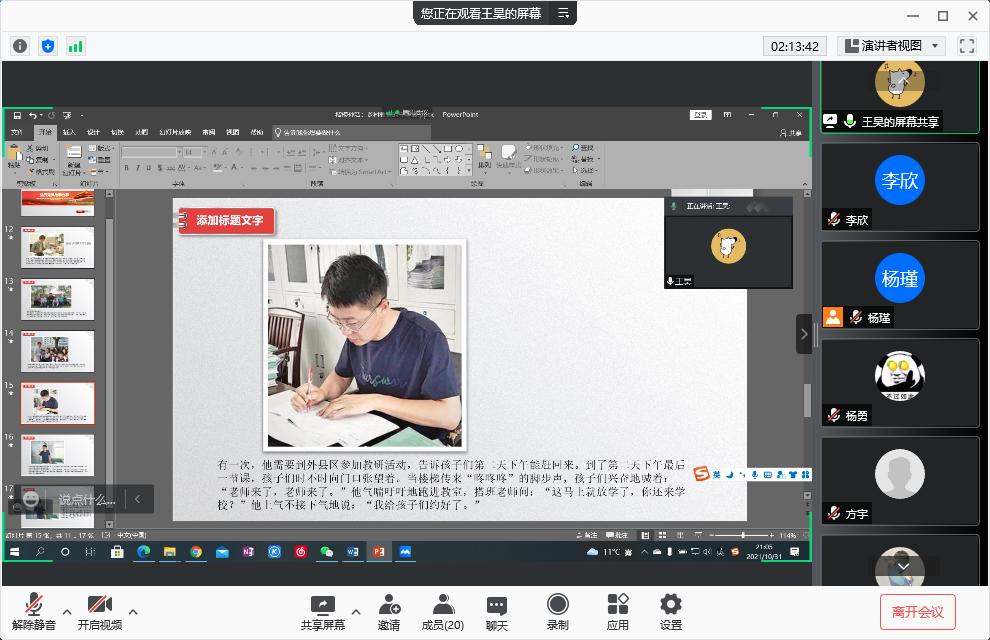Open the 应用 apps icon
The height and width of the screenshot is (640, 990).
[618, 611]
